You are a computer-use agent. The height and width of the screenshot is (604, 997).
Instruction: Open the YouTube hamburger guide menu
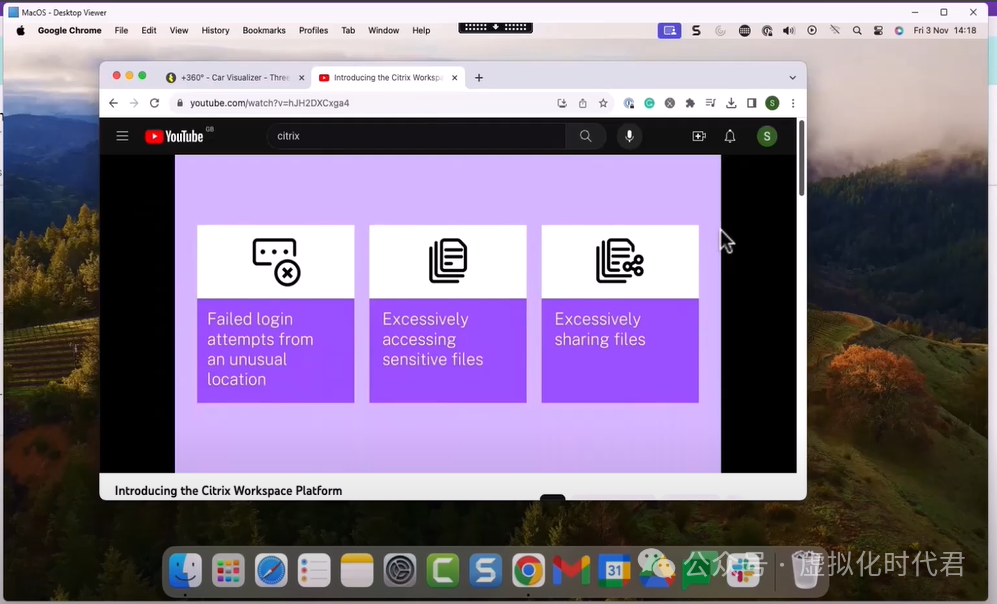coord(122,136)
